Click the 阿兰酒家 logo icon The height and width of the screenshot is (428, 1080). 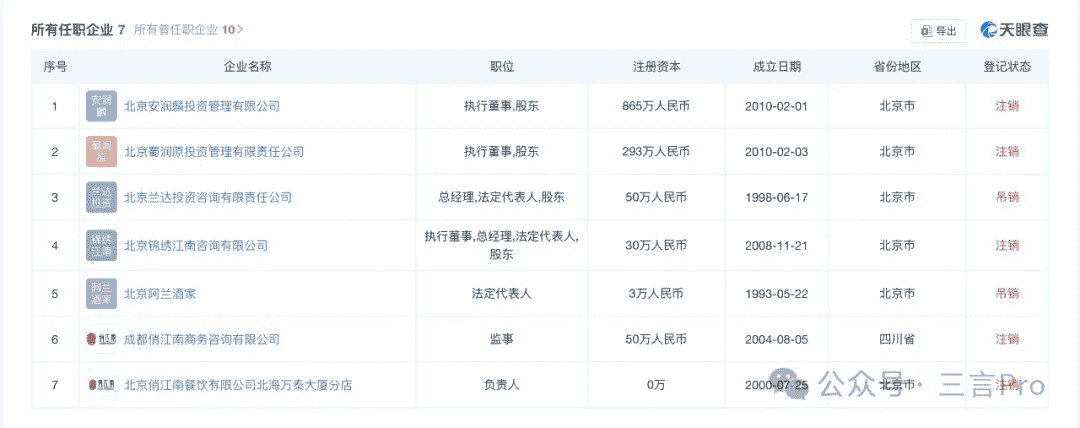[101, 293]
